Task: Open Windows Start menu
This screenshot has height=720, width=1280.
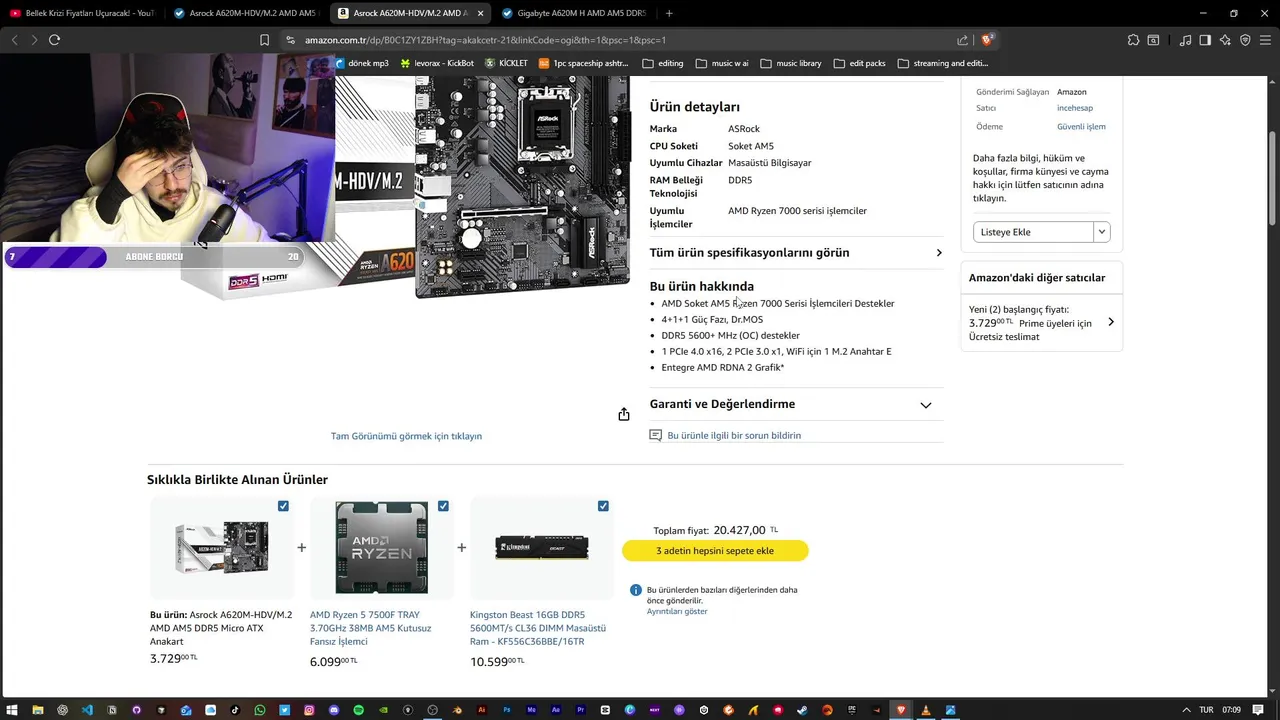Action: (12, 710)
